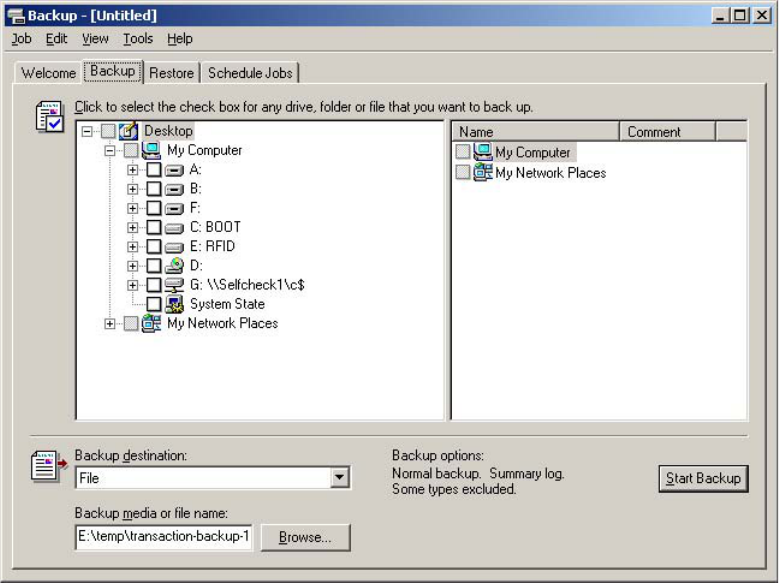Screen dimensions: 779x583
Task: Select the Backup tab
Action: (113, 71)
